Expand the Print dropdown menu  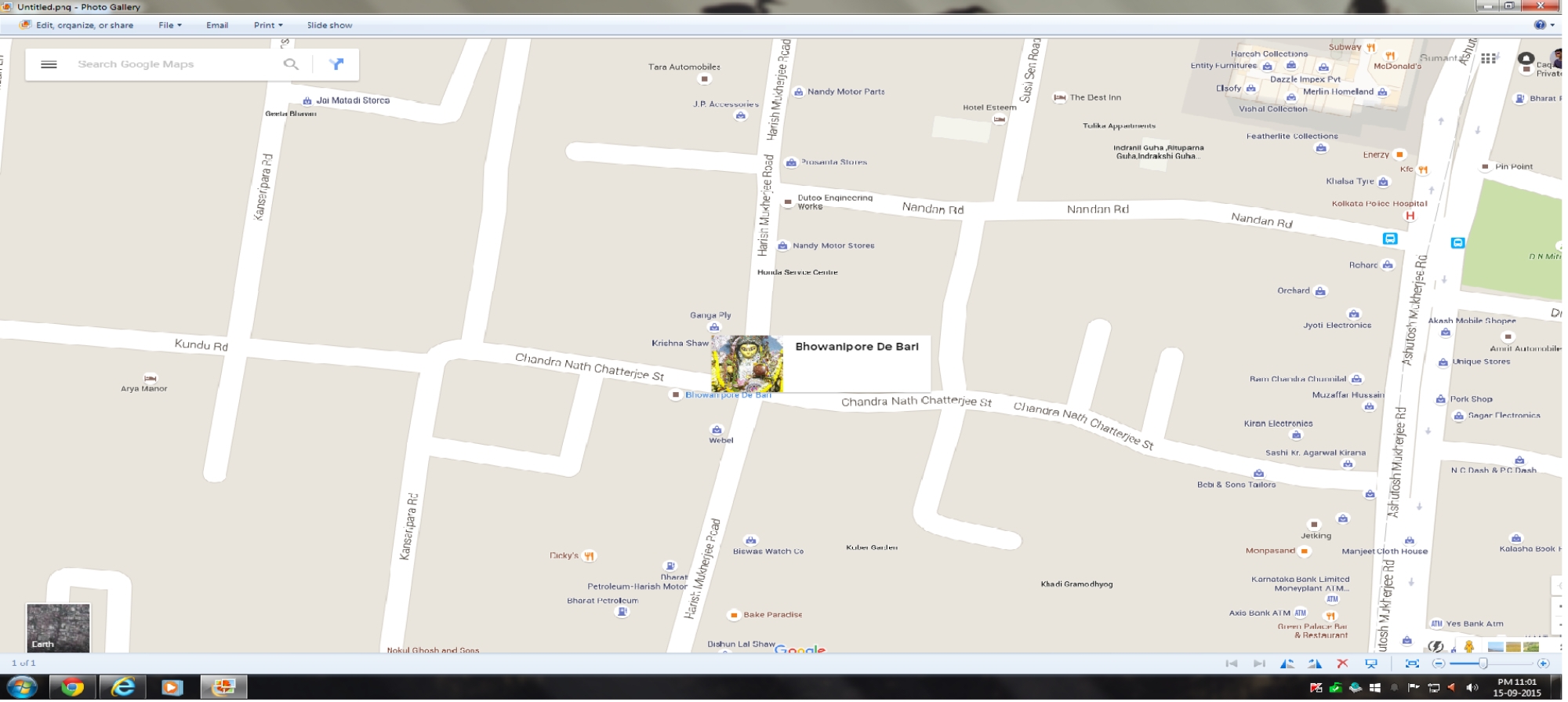(268, 25)
